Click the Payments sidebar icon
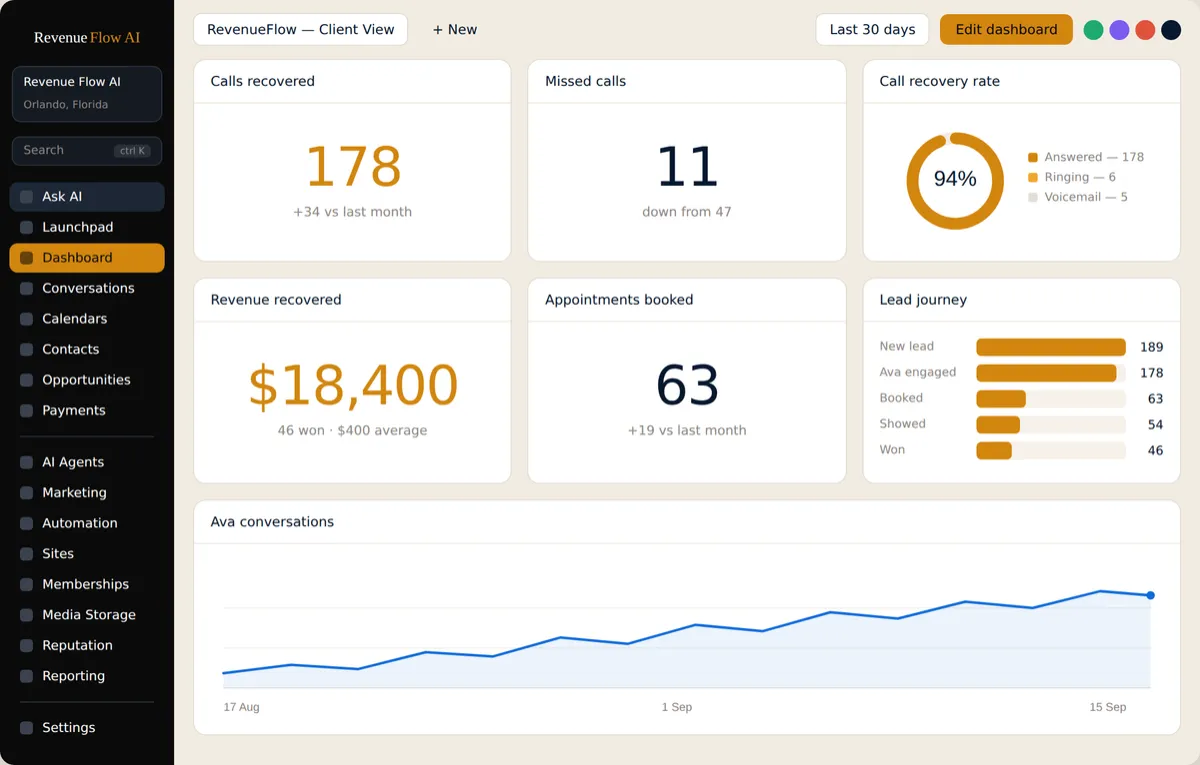The width and height of the screenshot is (1200, 765). [26, 411]
